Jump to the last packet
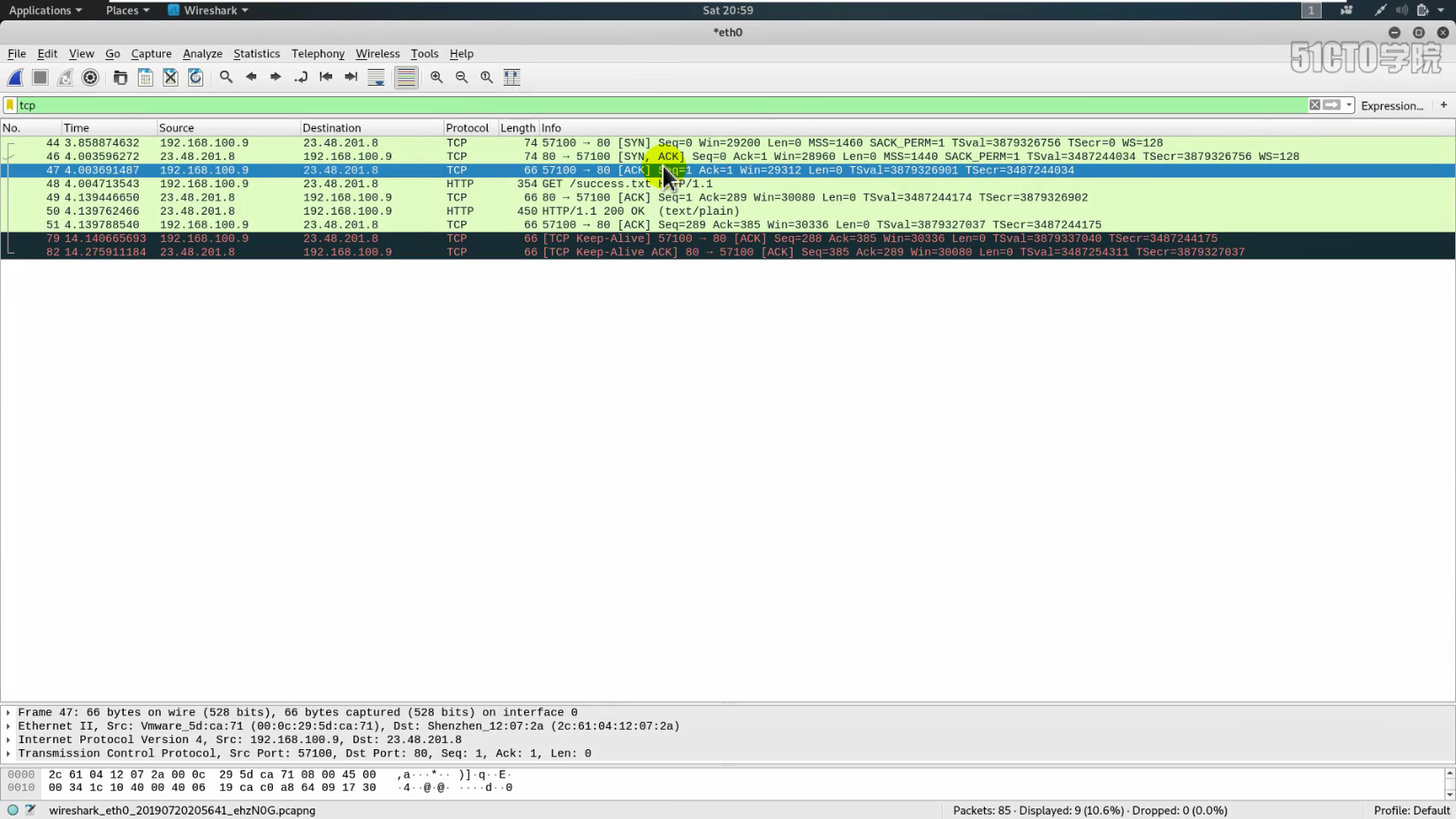This screenshot has width=1456, height=819. 351,77
